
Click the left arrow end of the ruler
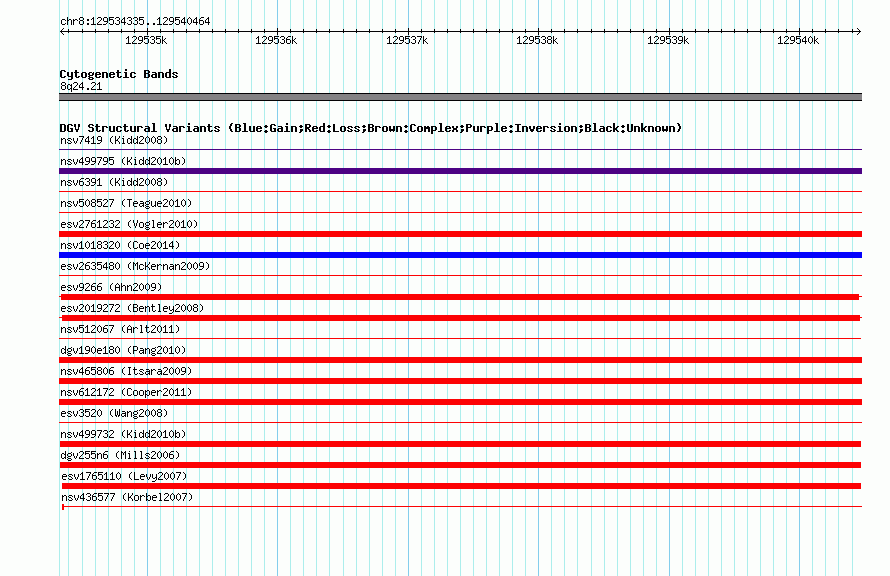(x=62, y=31)
